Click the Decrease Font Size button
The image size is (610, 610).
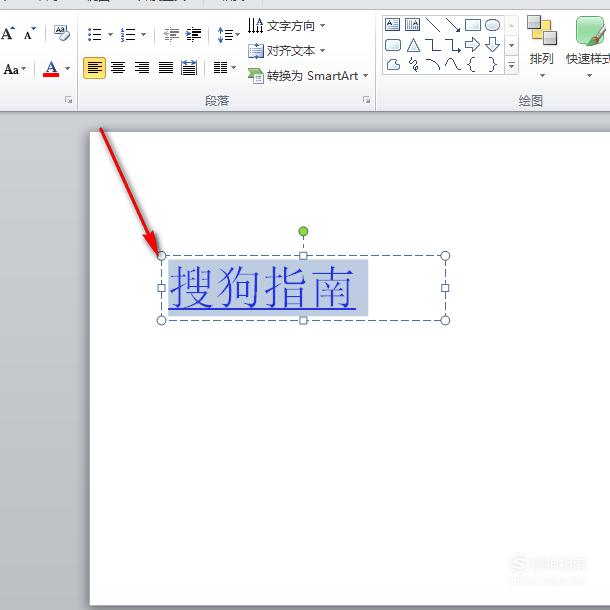30,34
